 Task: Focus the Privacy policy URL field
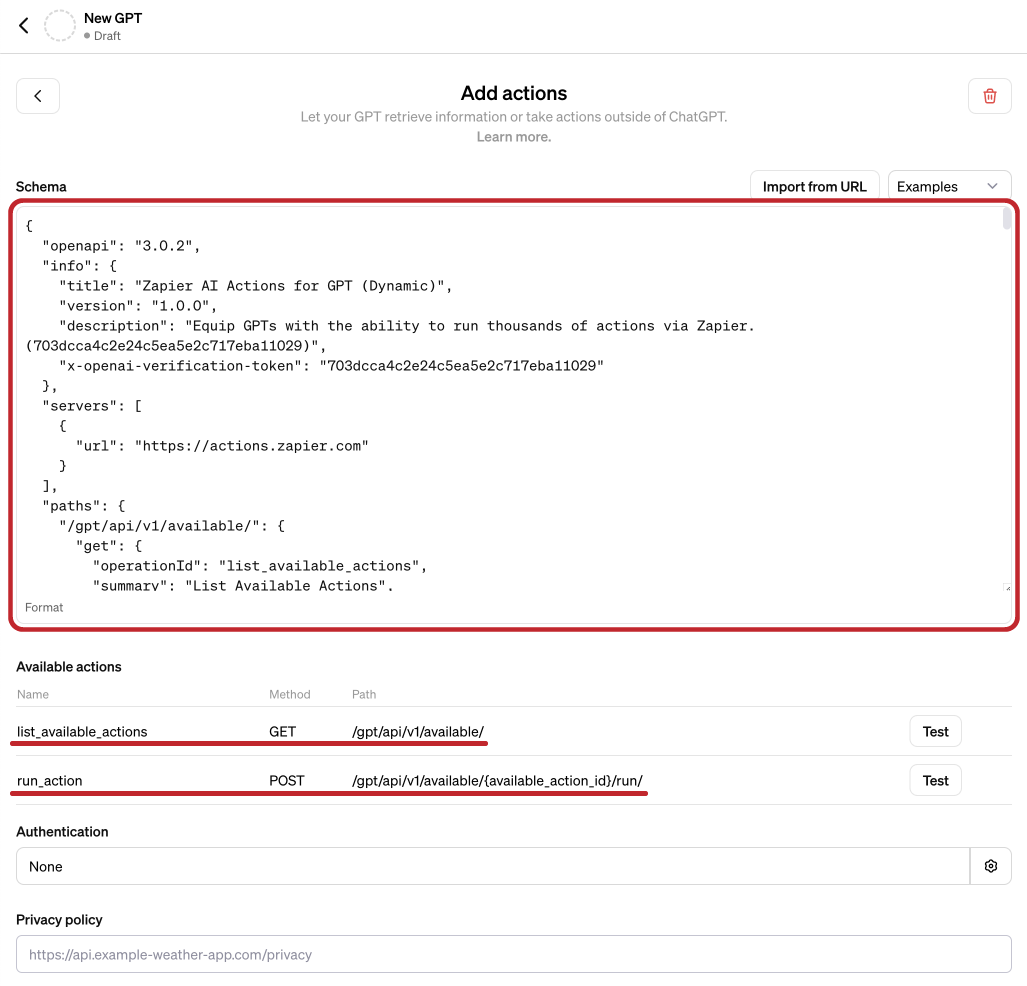514,955
